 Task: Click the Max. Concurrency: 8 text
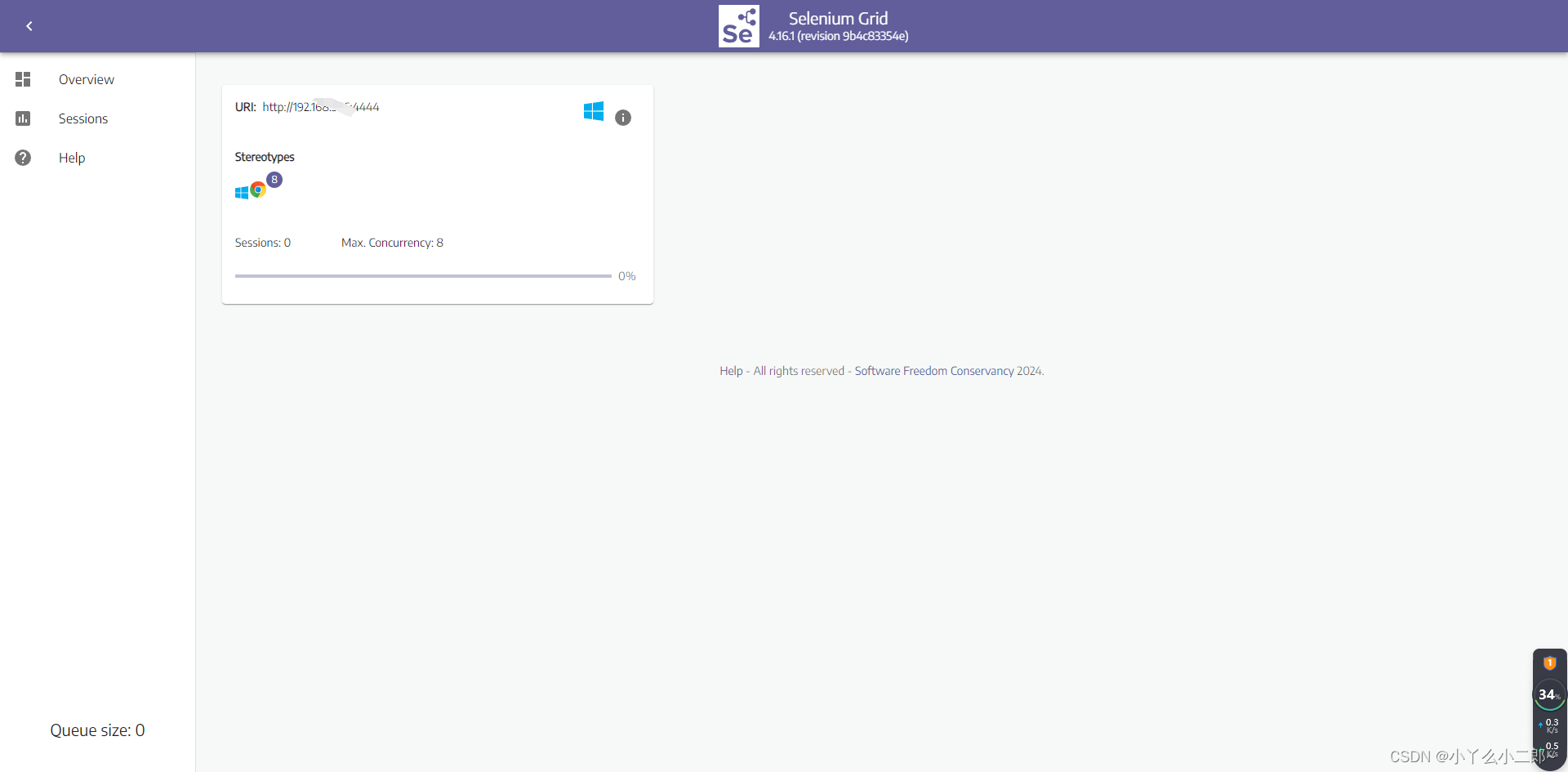click(x=393, y=243)
